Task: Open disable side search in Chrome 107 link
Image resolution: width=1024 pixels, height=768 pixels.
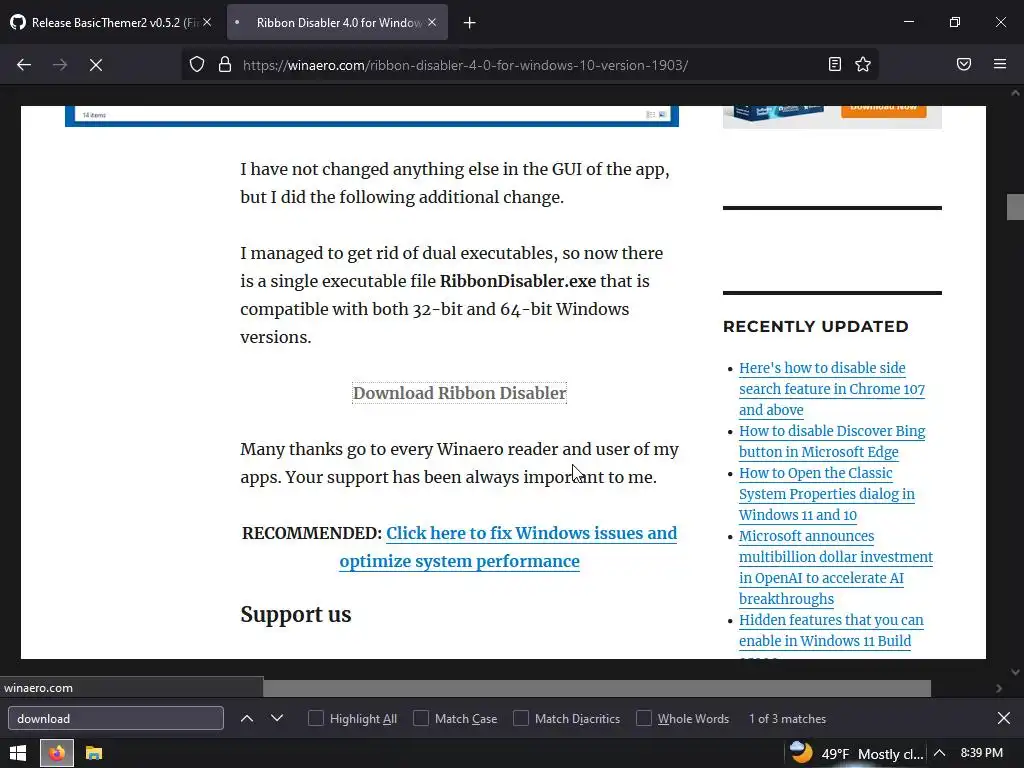Action: [831, 389]
